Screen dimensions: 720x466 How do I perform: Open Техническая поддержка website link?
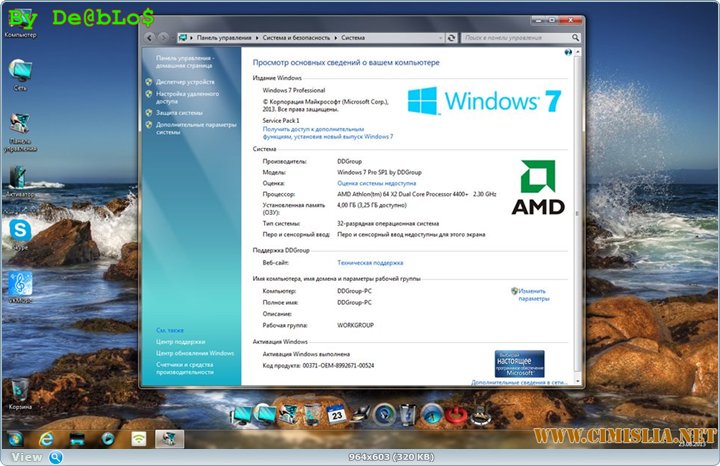click(371, 262)
